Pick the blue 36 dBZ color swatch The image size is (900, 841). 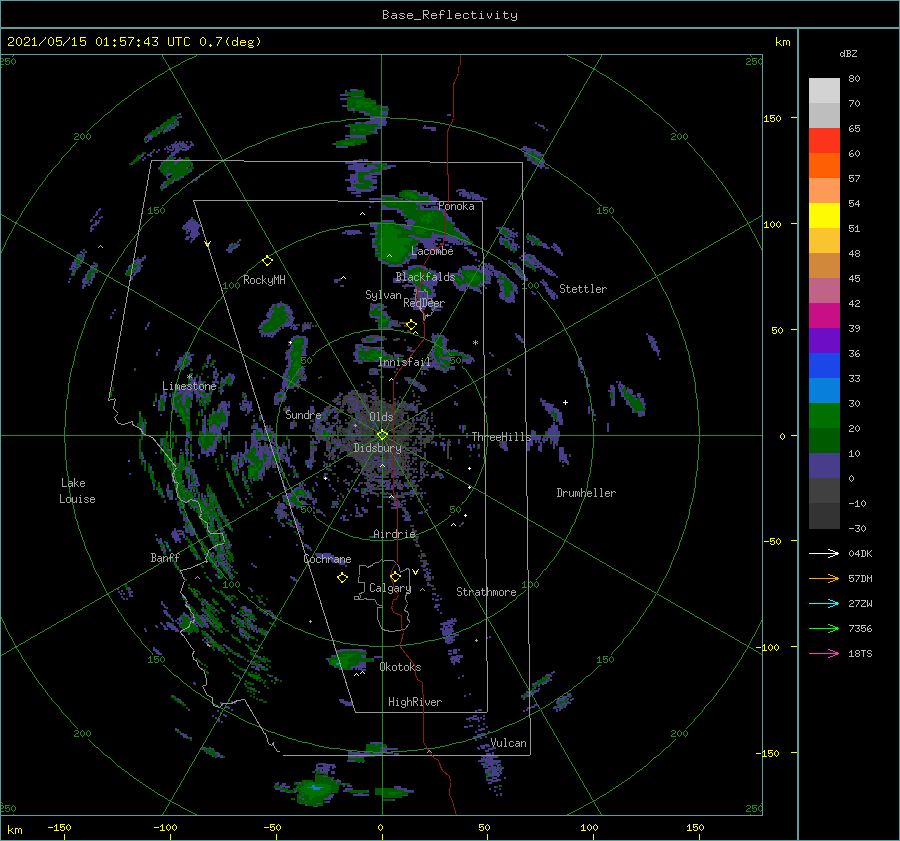[824, 365]
